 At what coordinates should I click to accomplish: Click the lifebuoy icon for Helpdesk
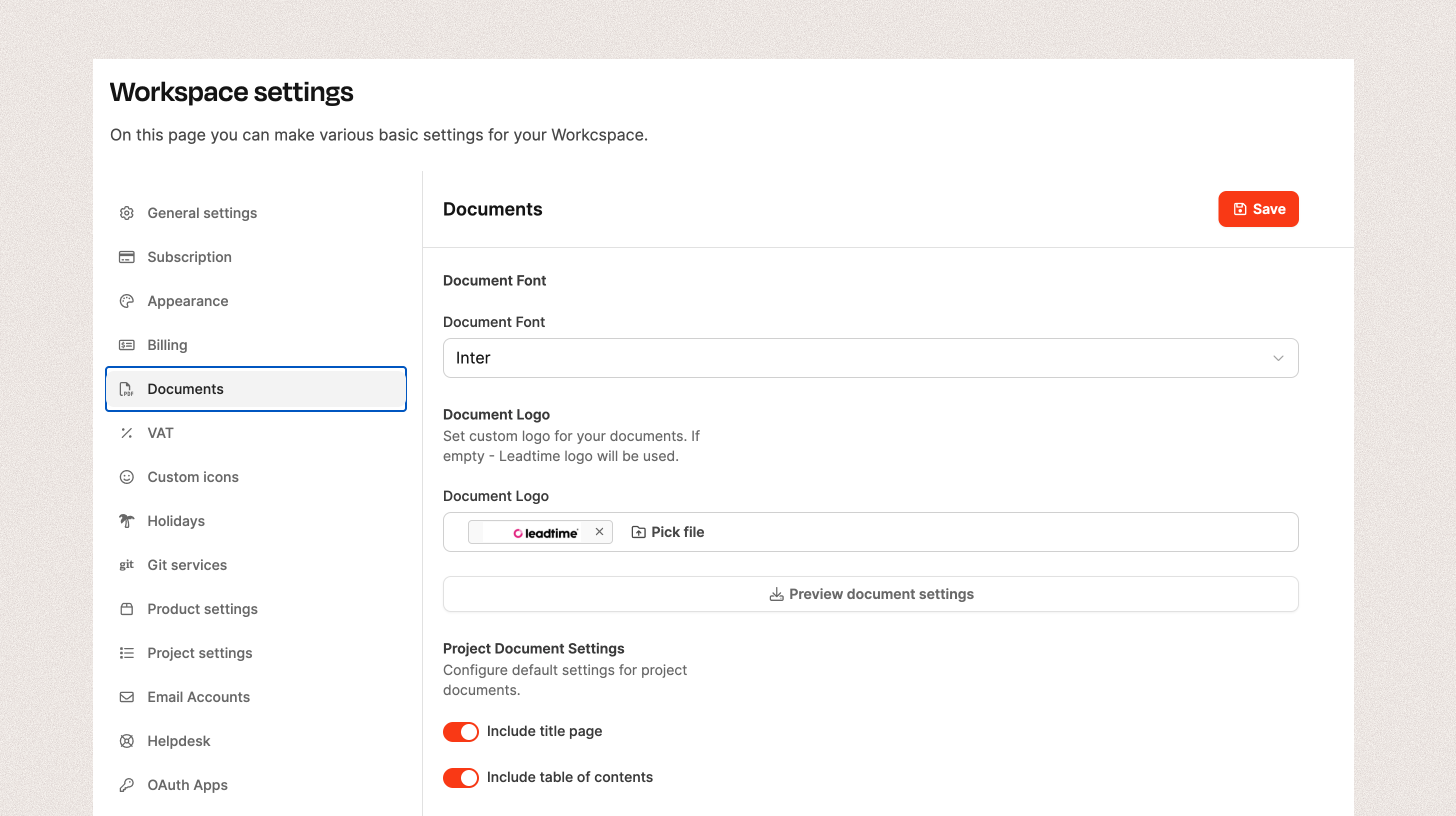[x=127, y=741]
